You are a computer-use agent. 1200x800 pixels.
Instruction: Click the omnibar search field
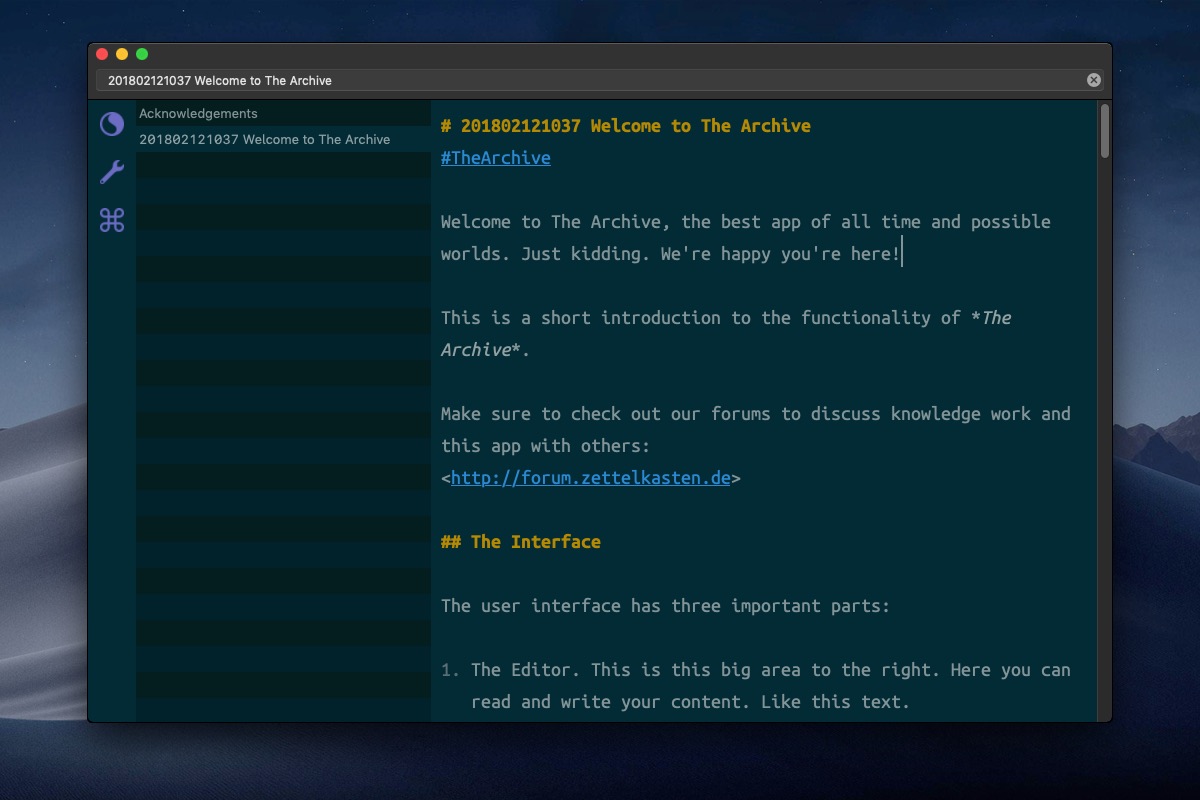tap(600, 80)
